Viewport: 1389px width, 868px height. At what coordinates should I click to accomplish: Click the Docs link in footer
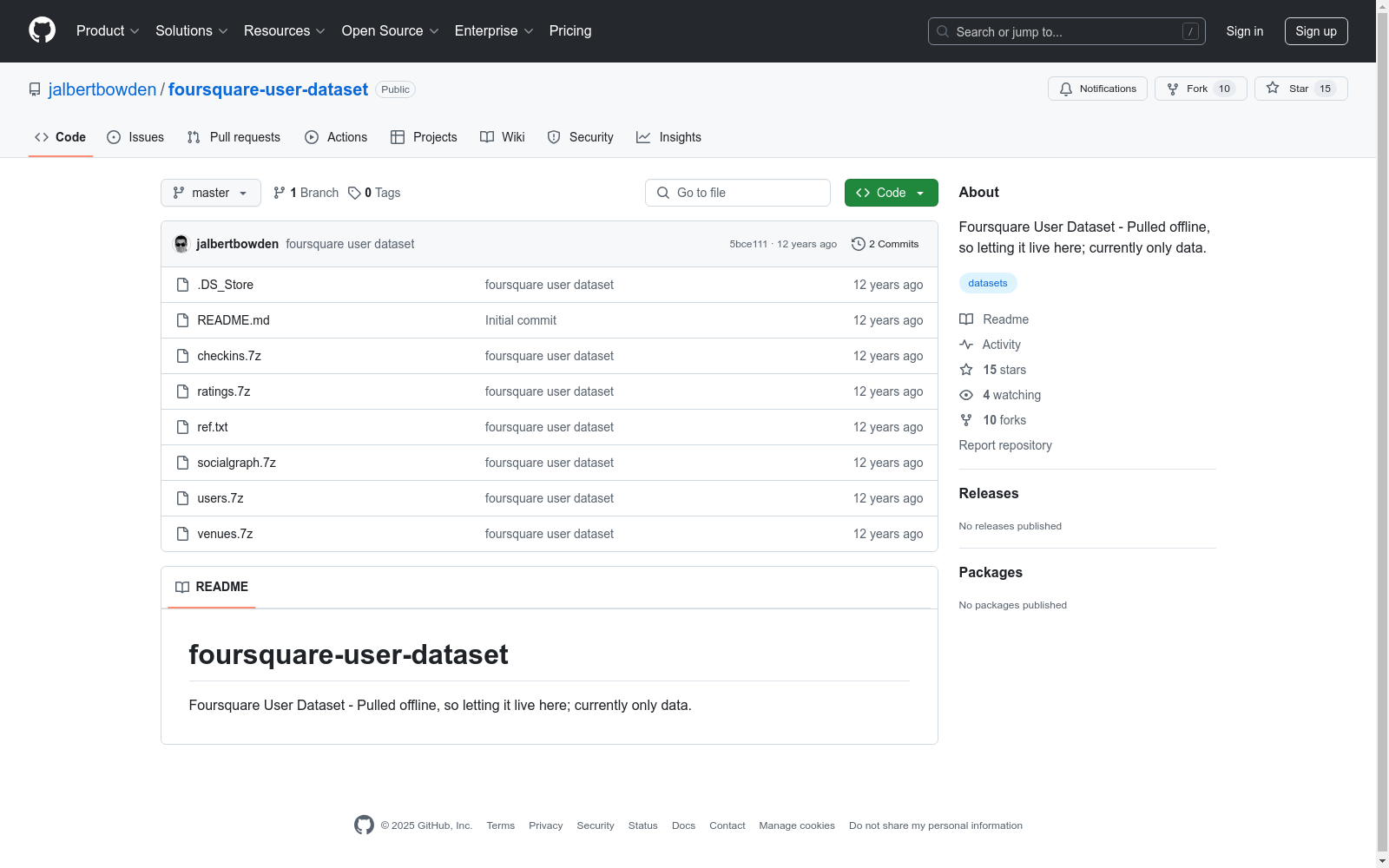(683, 825)
